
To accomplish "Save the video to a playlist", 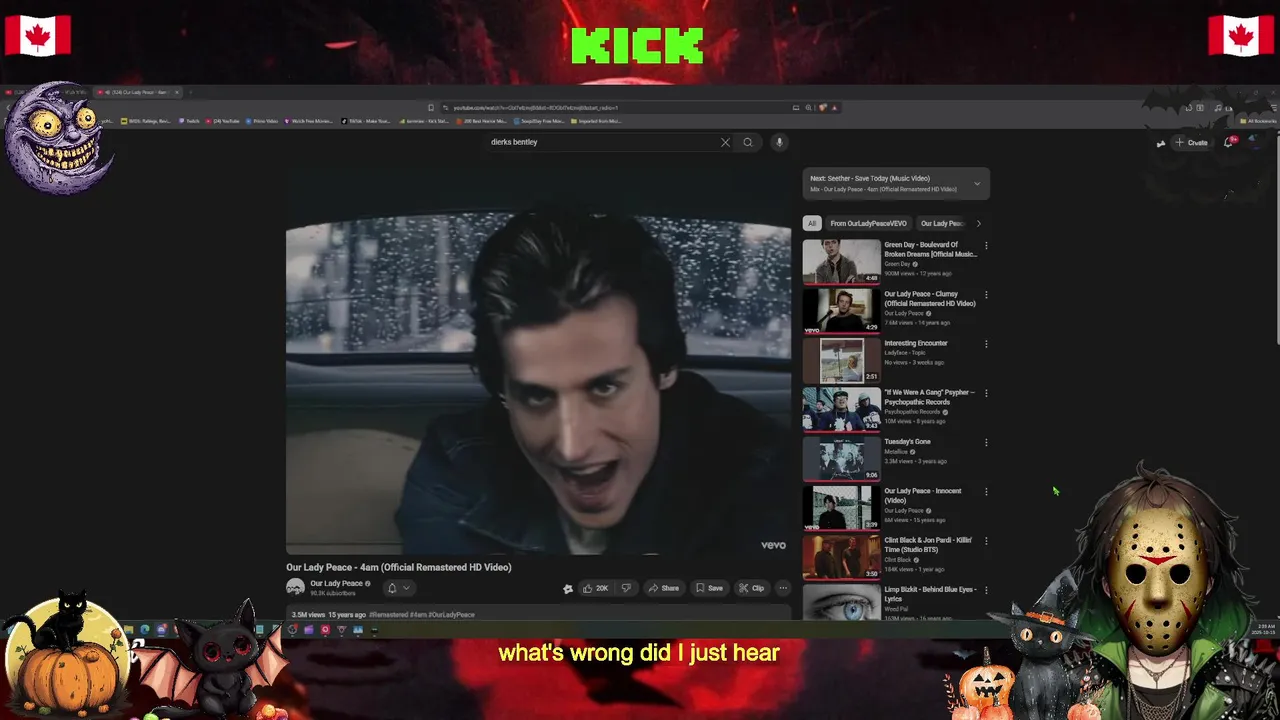I will pyautogui.click(x=709, y=588).
